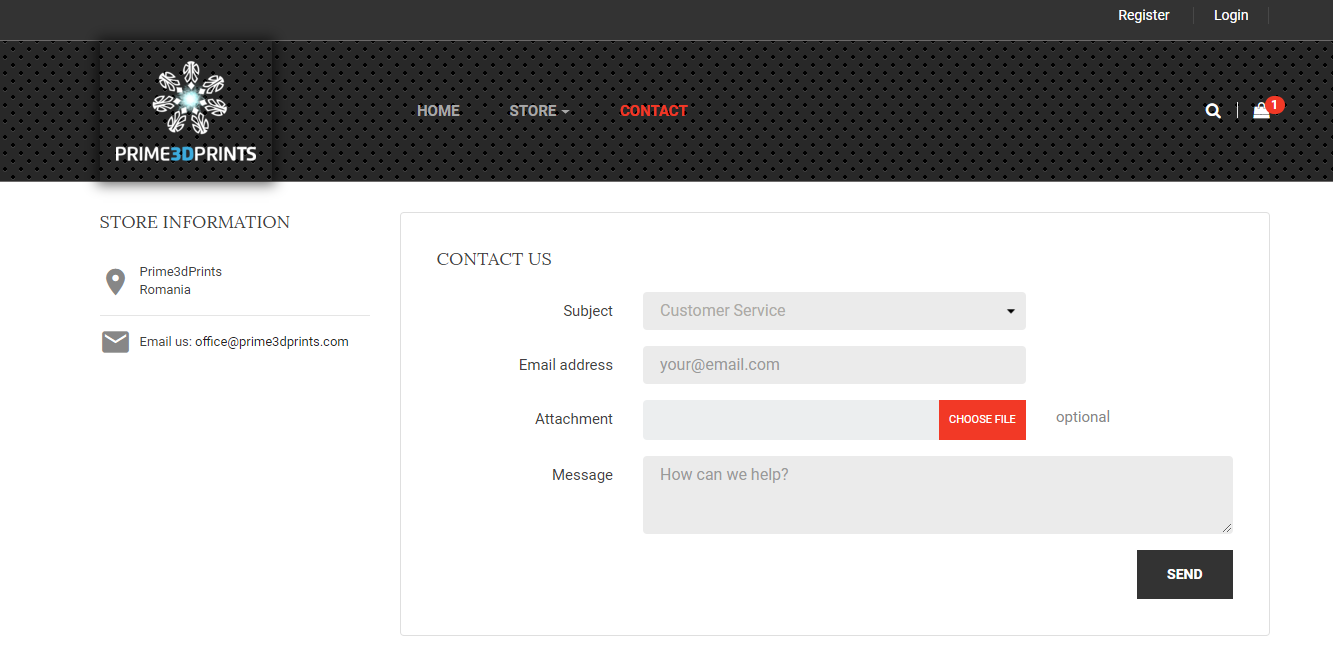1333x671 pixels.
Task: Click the envelope email icon
Action: pos(115,342)
